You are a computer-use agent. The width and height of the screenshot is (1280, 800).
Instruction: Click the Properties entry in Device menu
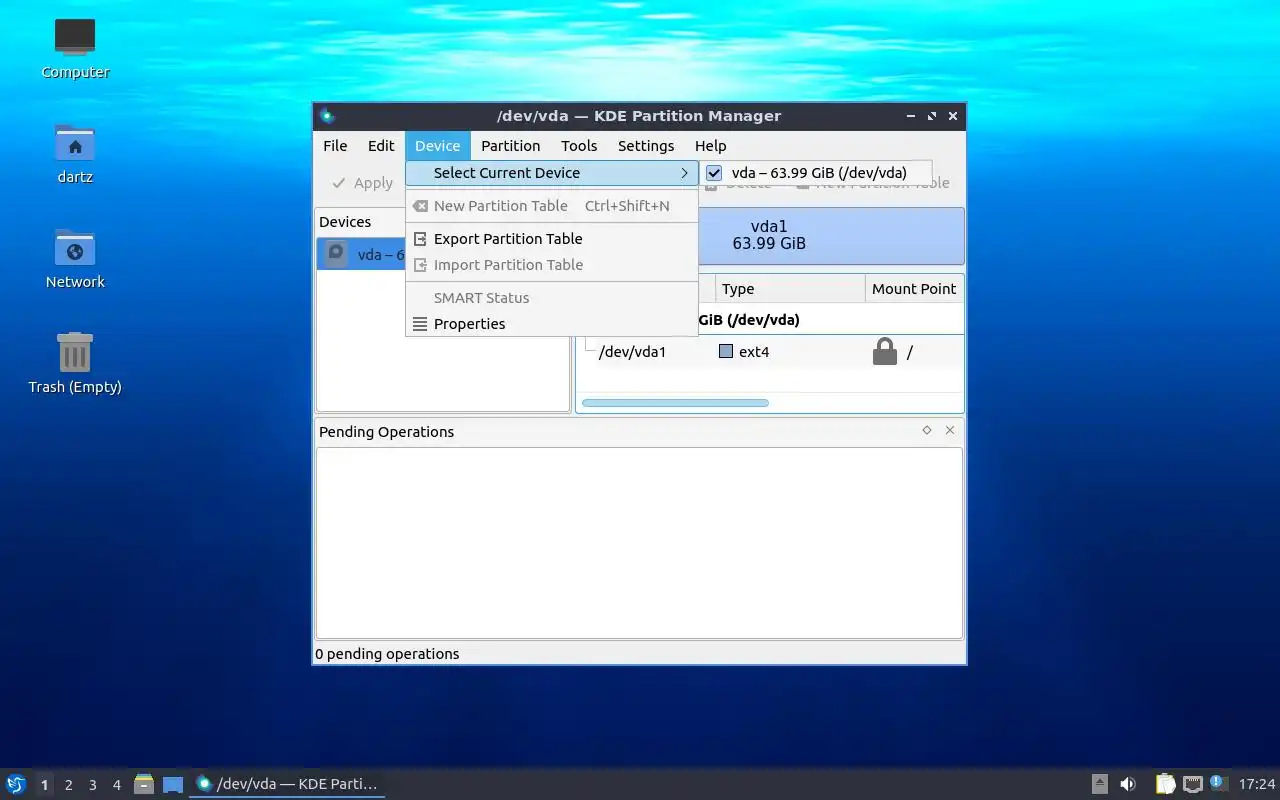point(551,324)
